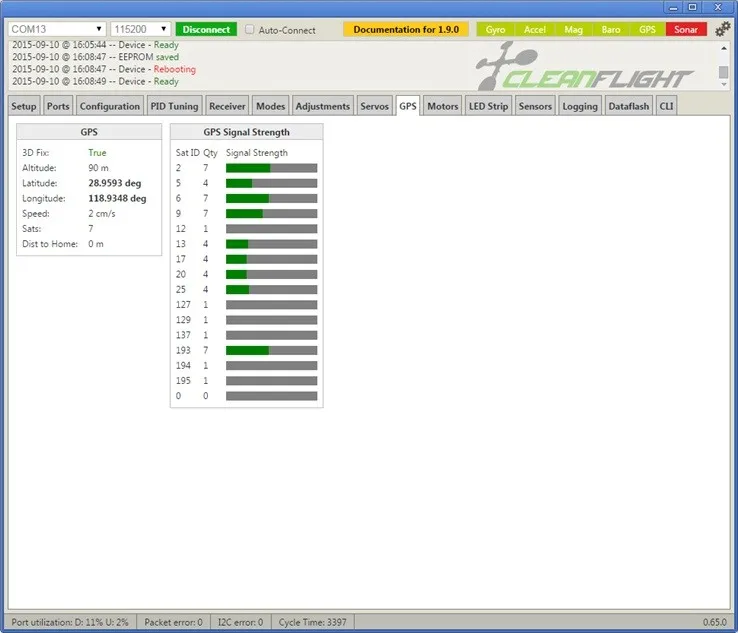Click the 2 cm/s speed value

[102, 213]
